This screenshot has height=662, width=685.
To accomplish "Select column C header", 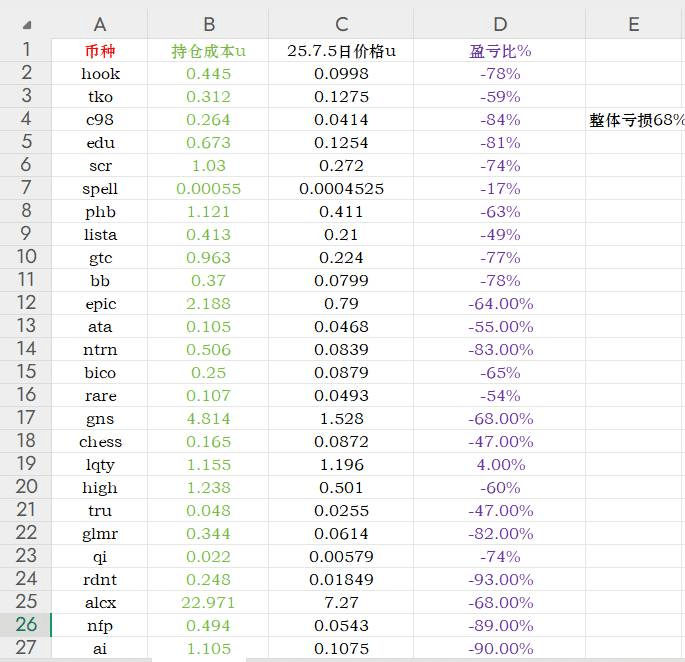I will (341, 24).
